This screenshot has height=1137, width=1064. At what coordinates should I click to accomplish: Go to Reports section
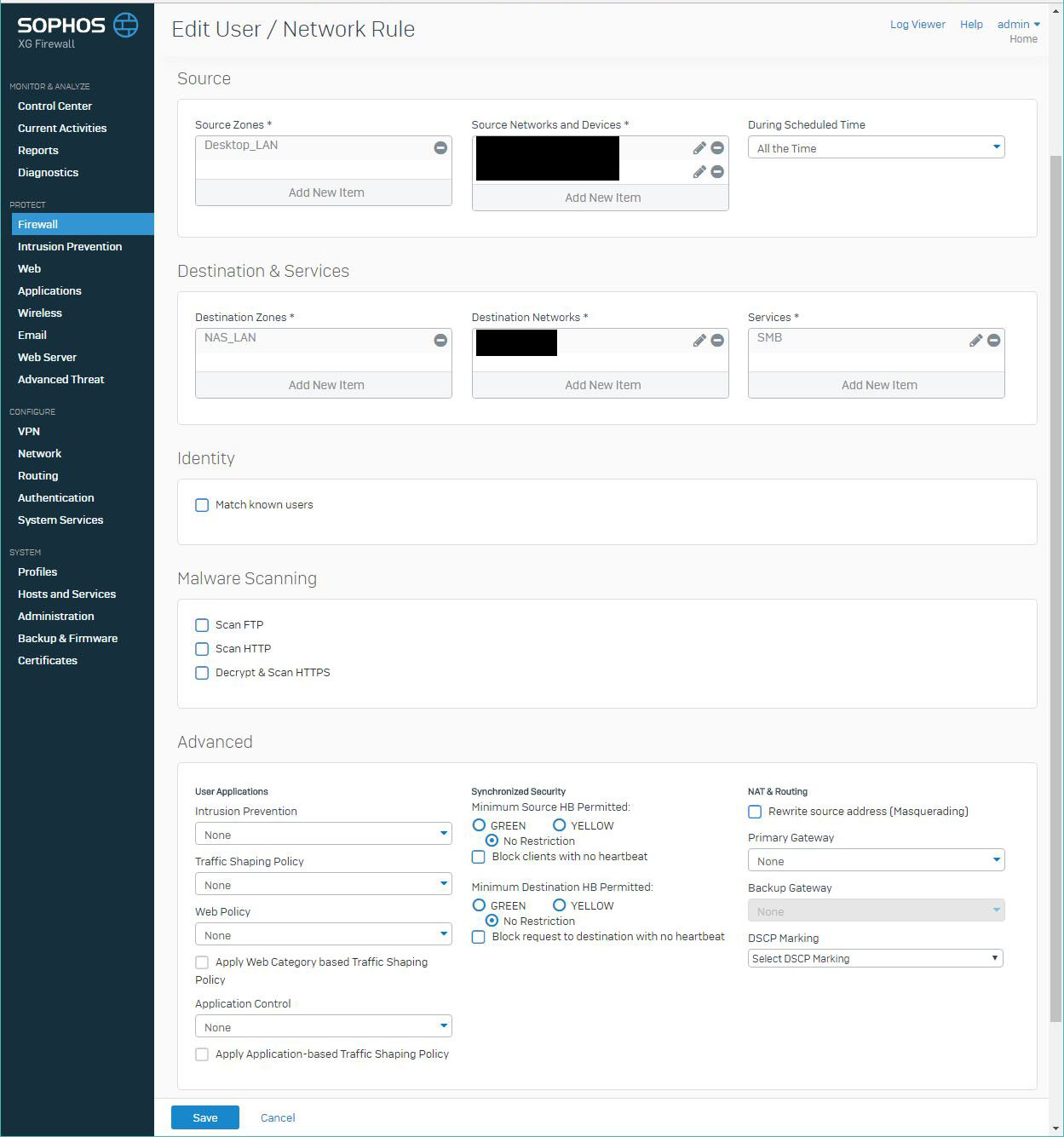38,151
